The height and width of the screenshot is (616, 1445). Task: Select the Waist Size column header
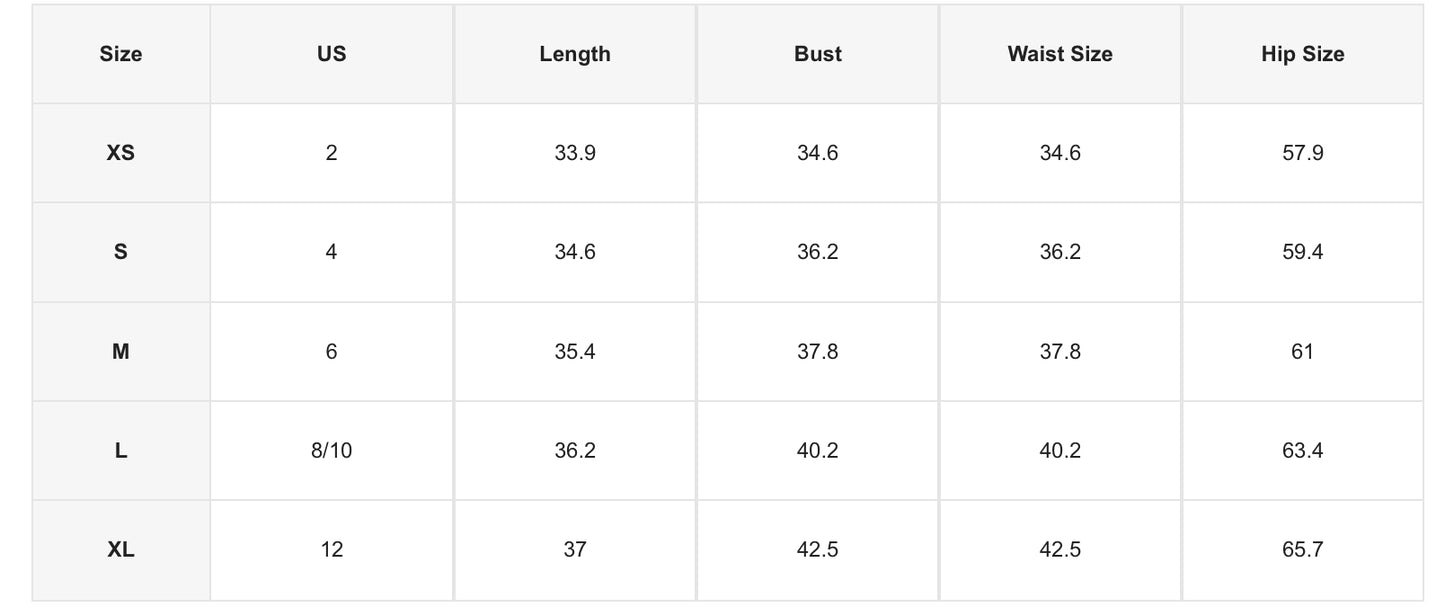pos(1060,54)
